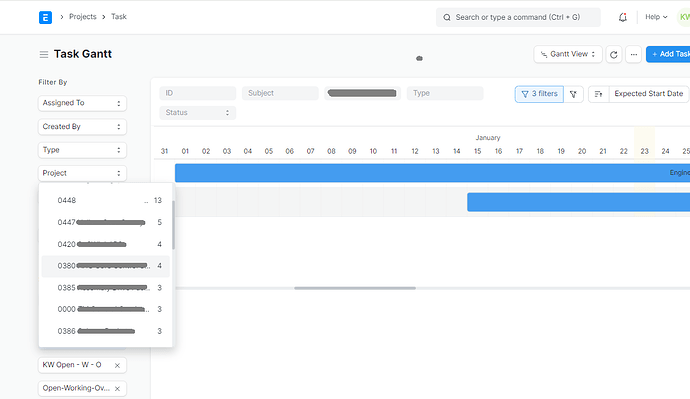Click the Add Task button

tap(669, 54)
